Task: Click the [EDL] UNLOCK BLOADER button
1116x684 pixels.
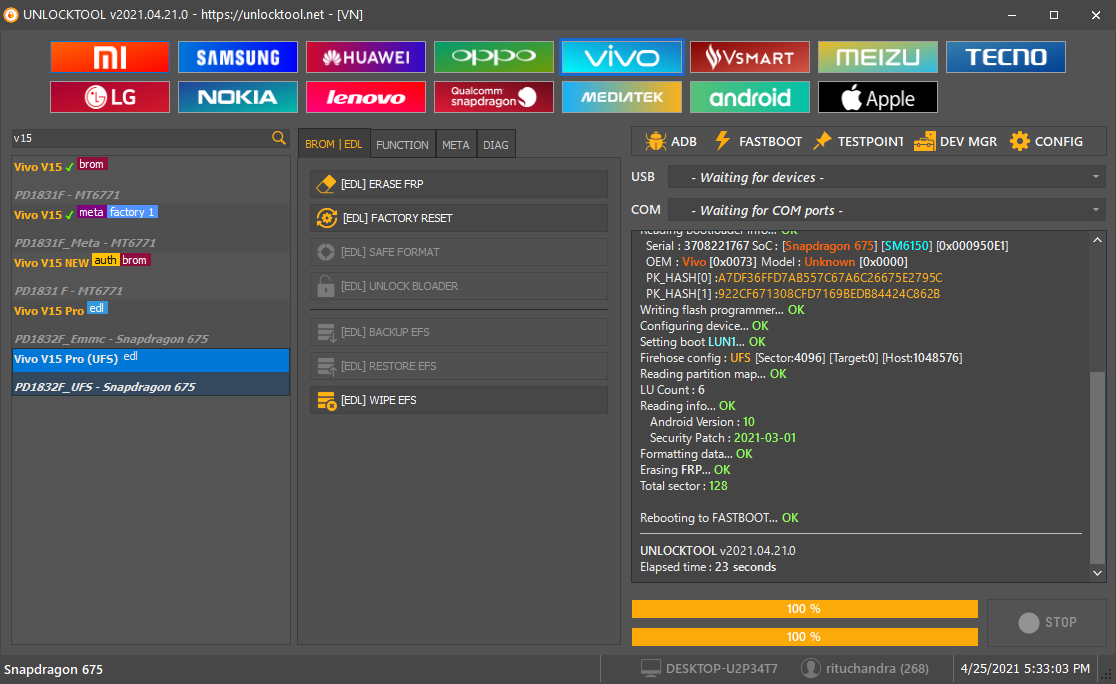Action: [x=459, y=286]
